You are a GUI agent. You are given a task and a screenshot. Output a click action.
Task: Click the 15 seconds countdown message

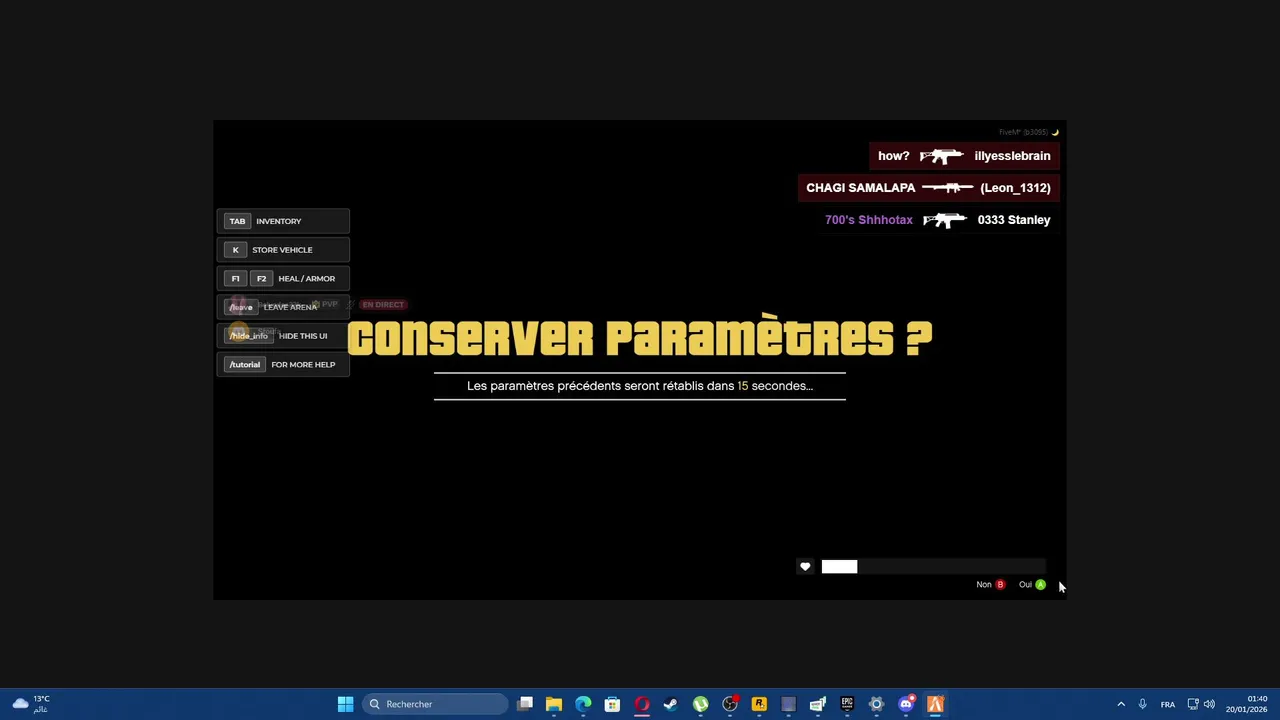click(x=640, y=386)
